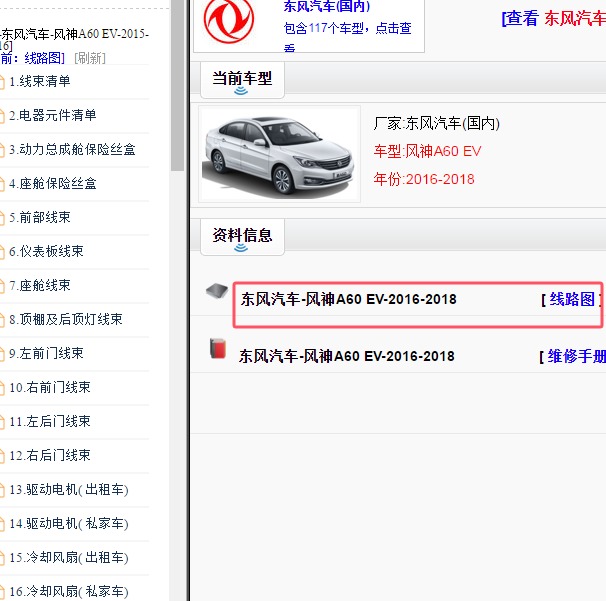Click 东风汽车-风神A60 EV-2016-2018 title in 维修手册 row
This screenshot has height=601, width=606.
(x=347, y=356)
